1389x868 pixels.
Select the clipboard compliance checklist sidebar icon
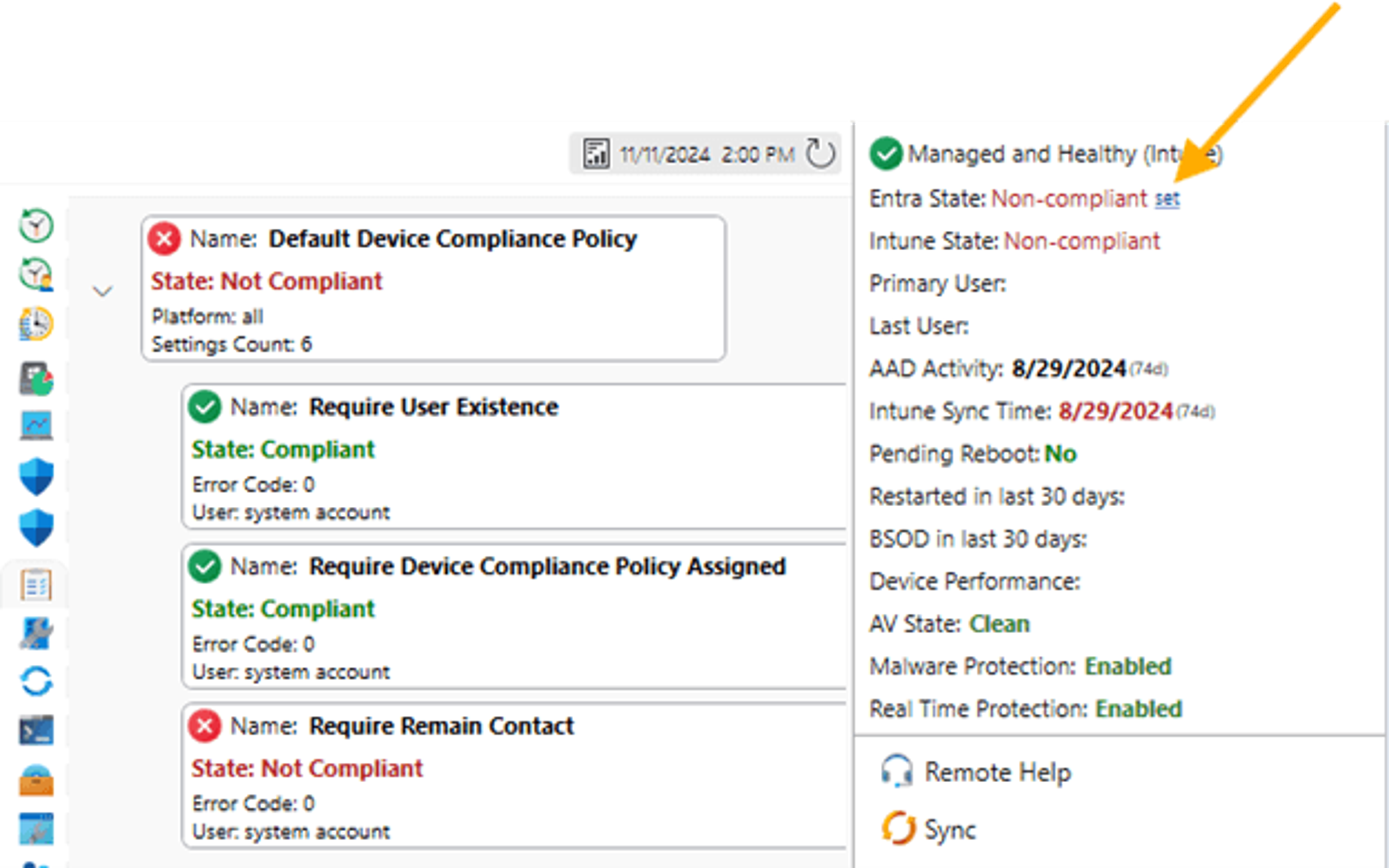click(36, 585)
